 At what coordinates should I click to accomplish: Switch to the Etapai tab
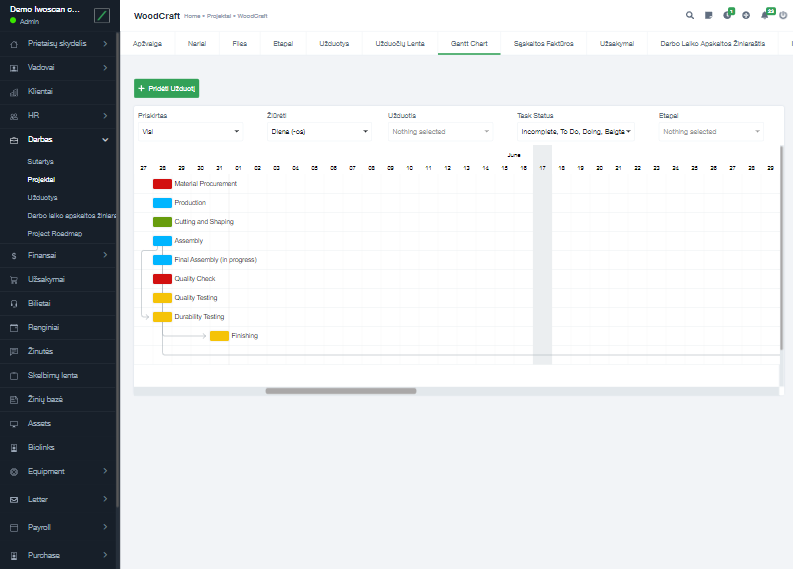tap(283, 44)
